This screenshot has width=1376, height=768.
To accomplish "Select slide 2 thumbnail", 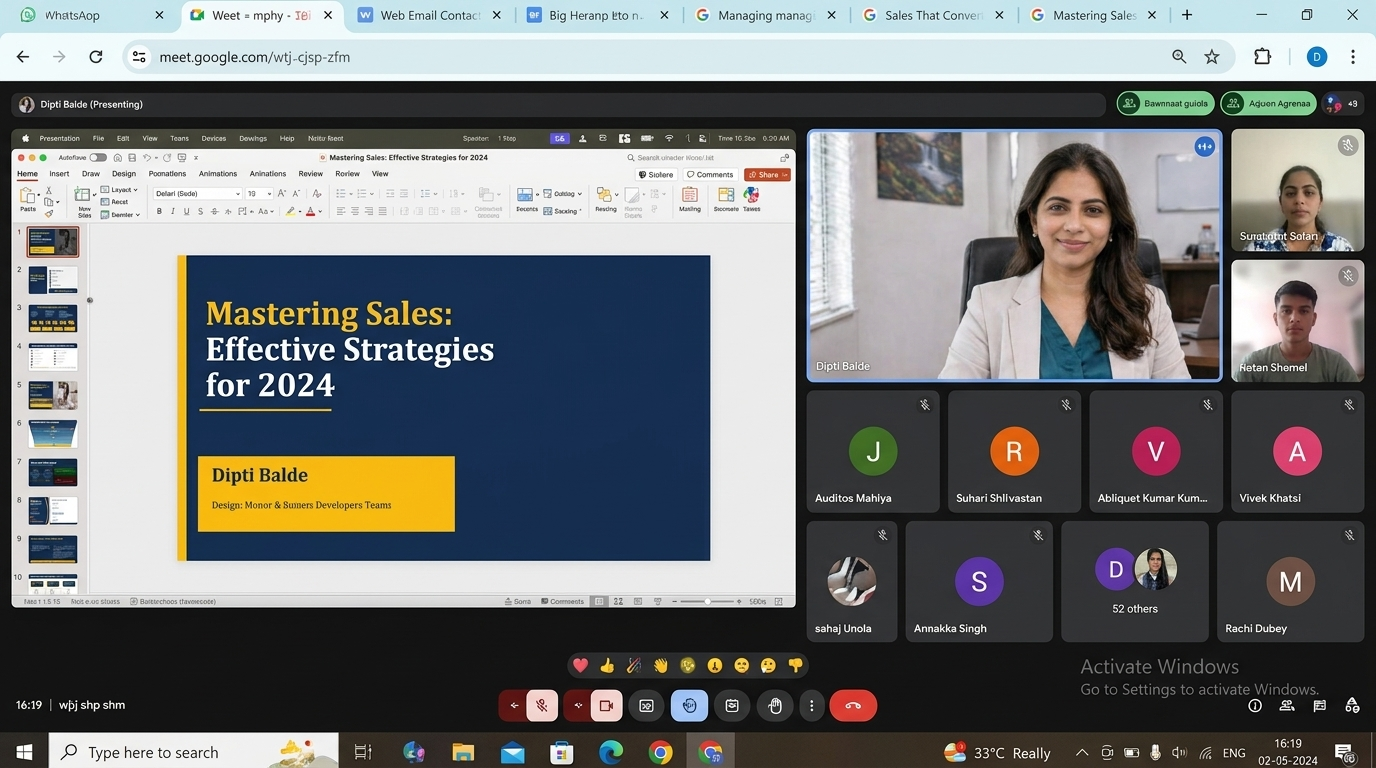I will click(53, 280).
